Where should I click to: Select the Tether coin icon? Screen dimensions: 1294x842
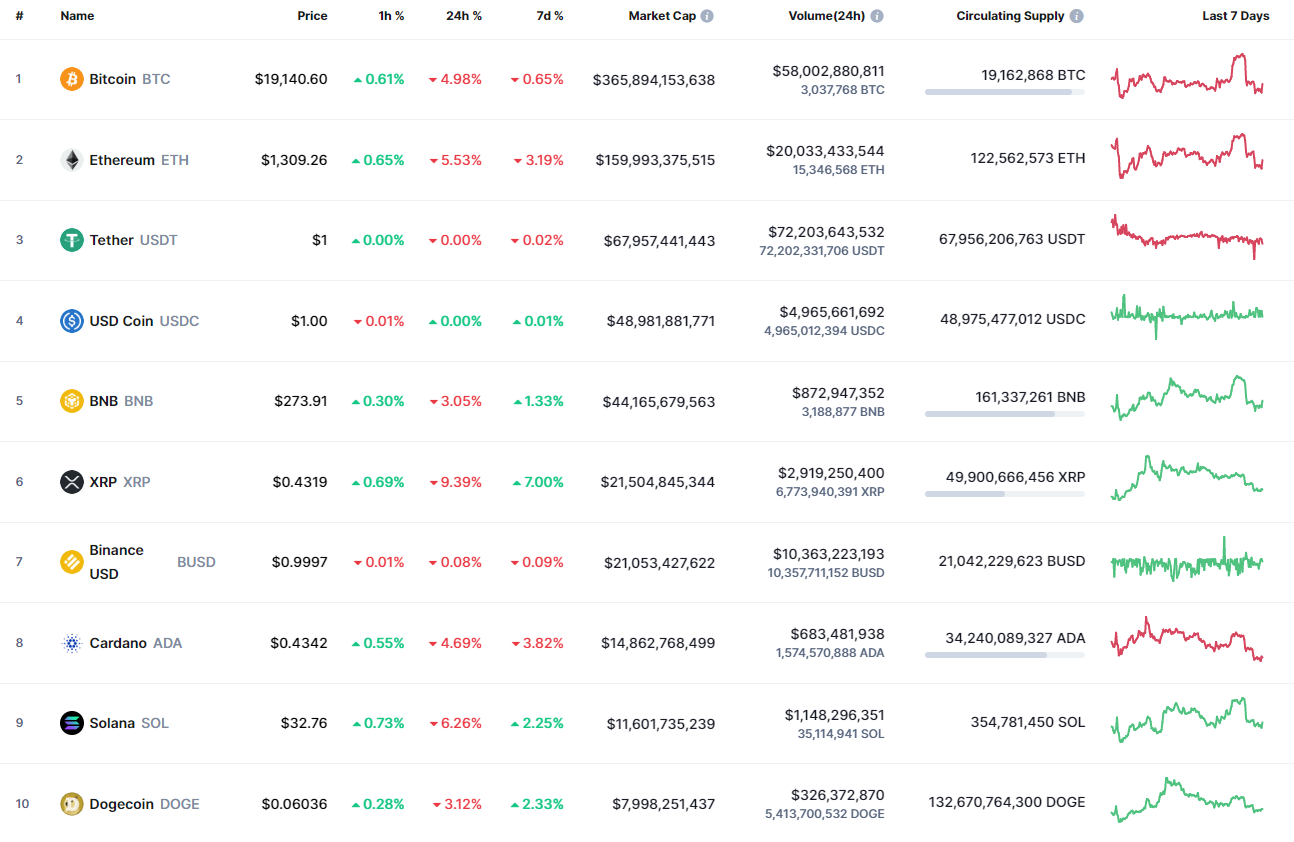[x=69, y=240]
